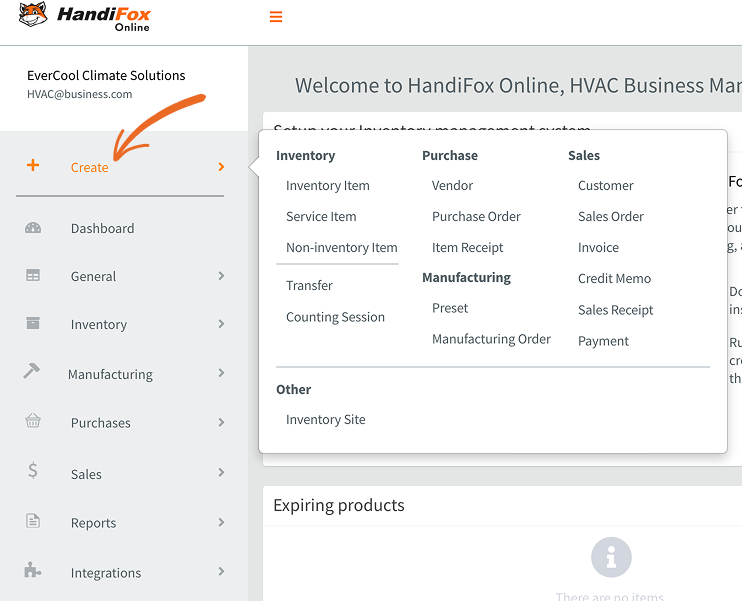Expand the Manufacturing section chevron
The height and width of the screenshot is (601, 742).
[x=221, y=373]
